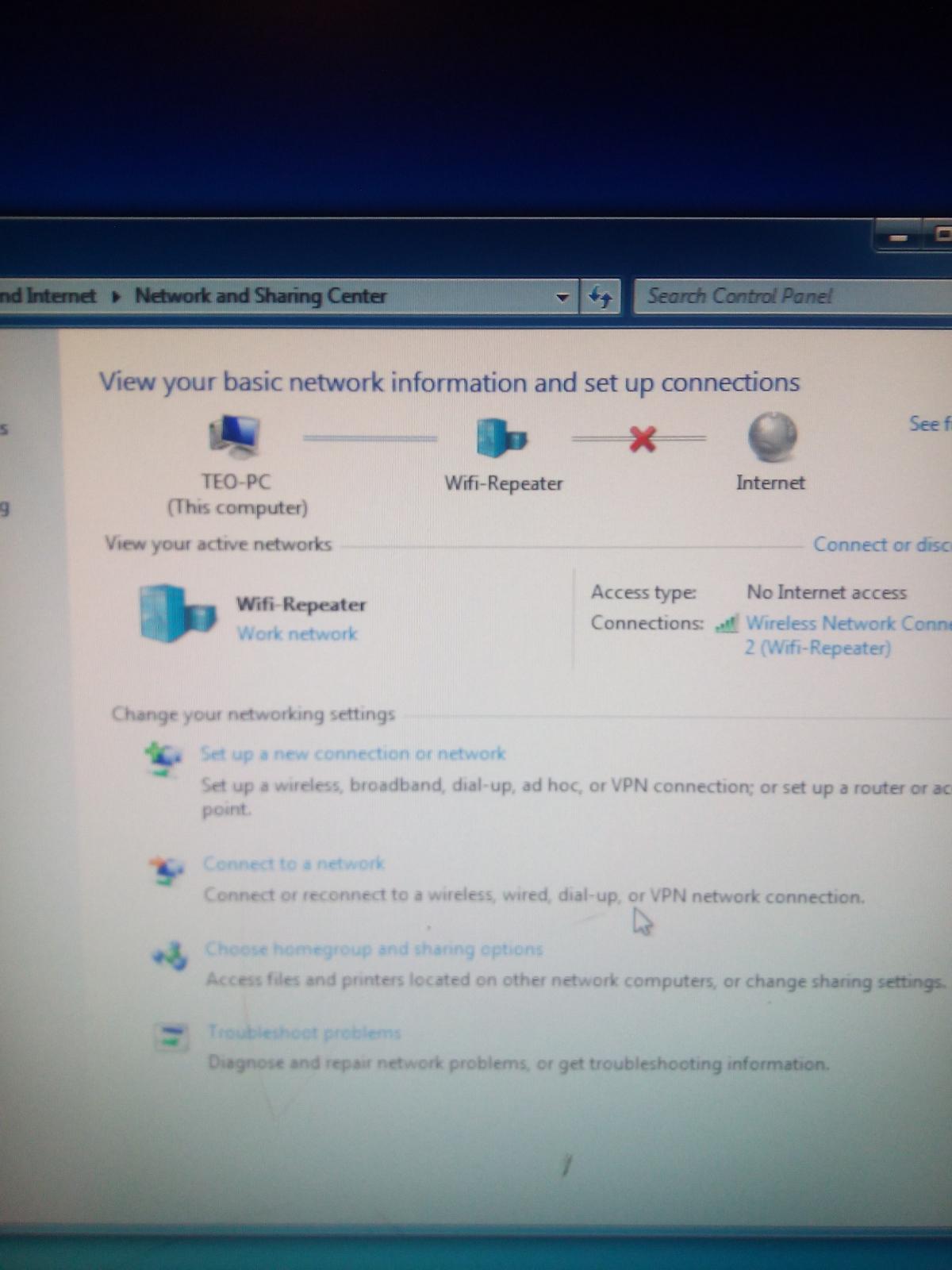Click the Wifi-Repeater network map icon
Screen dimensions: 952x1270
tap(501, 438)
